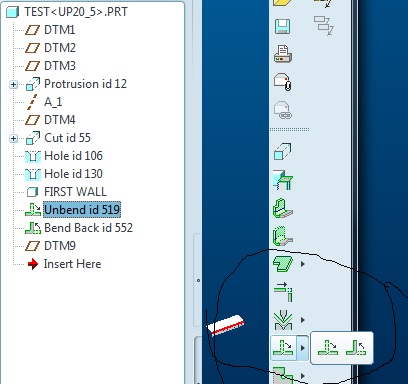Click the Extend wall icon
Viewport: 408px width, 384px height.
point(283,292)
